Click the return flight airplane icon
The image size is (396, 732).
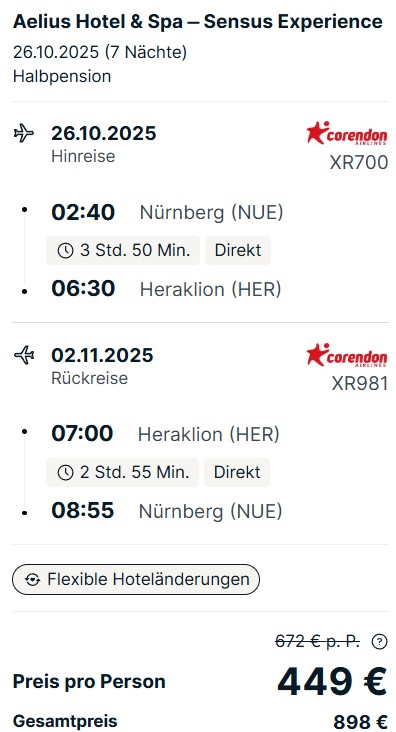click(24, 355)
